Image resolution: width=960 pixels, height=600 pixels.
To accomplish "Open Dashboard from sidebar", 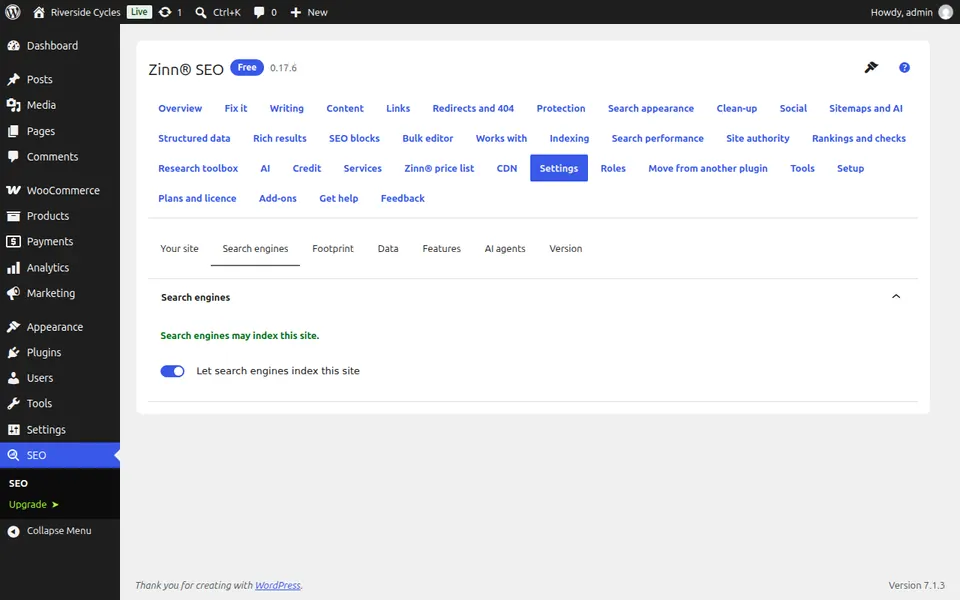I will tap(60, 46).
